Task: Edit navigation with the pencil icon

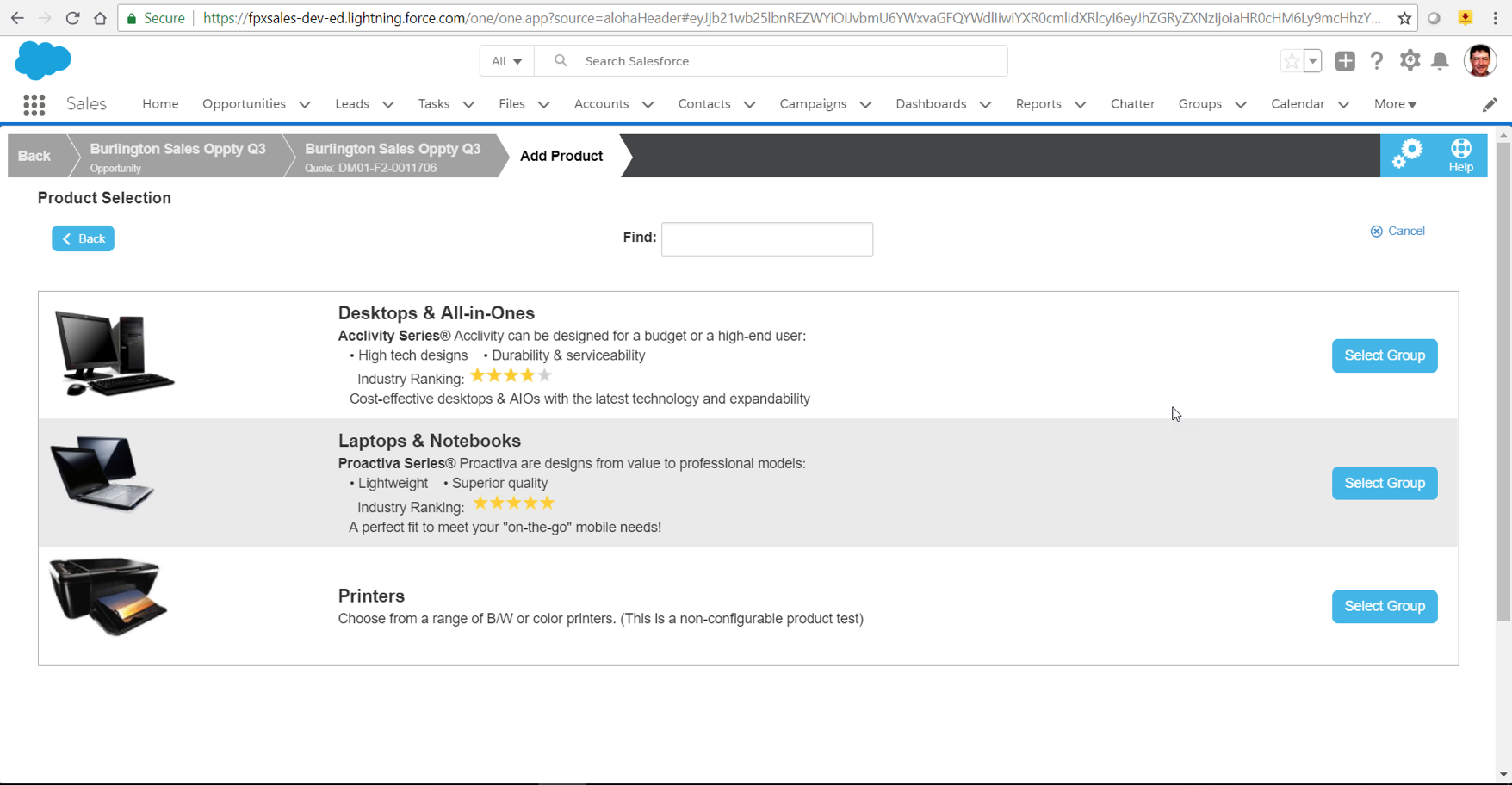Action: tap(1490, 105)
